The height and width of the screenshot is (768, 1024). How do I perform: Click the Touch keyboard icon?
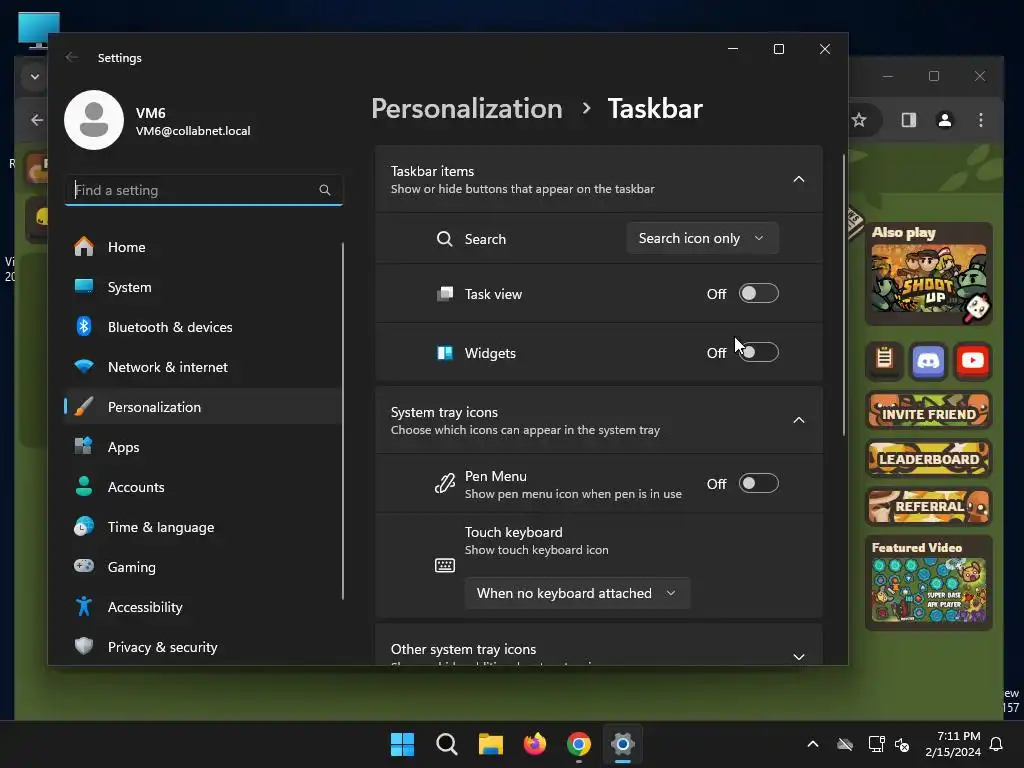point(445,565)
